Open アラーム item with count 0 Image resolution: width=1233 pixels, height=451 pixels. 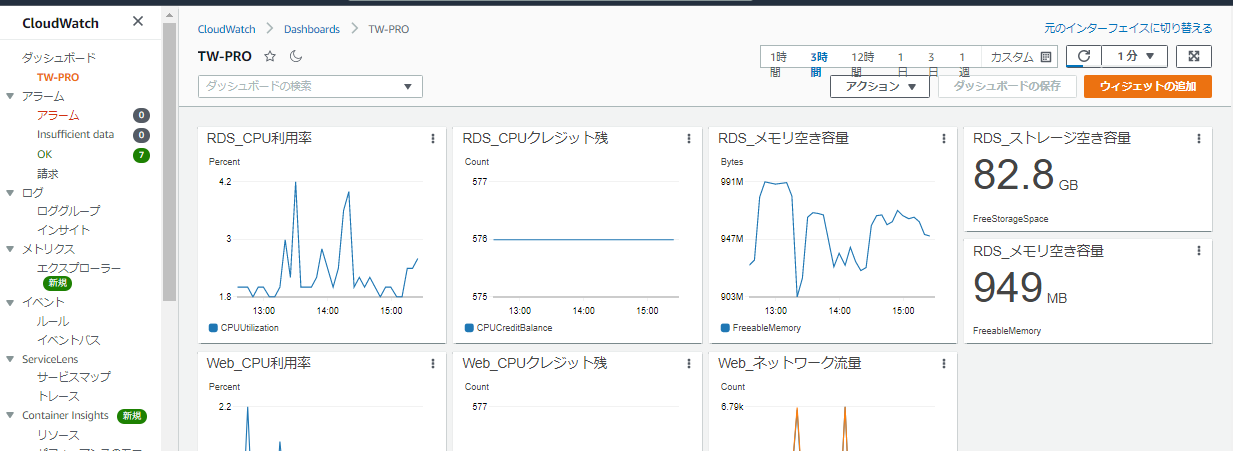click(58, 116)
